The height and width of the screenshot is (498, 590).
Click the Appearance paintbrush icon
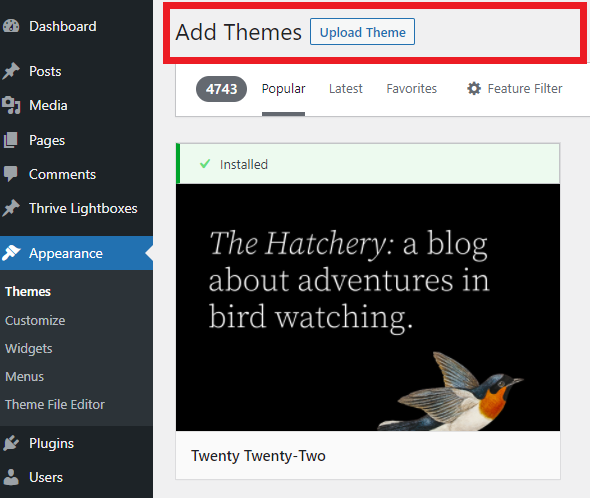pyautogui.click(x=11, y=253)
